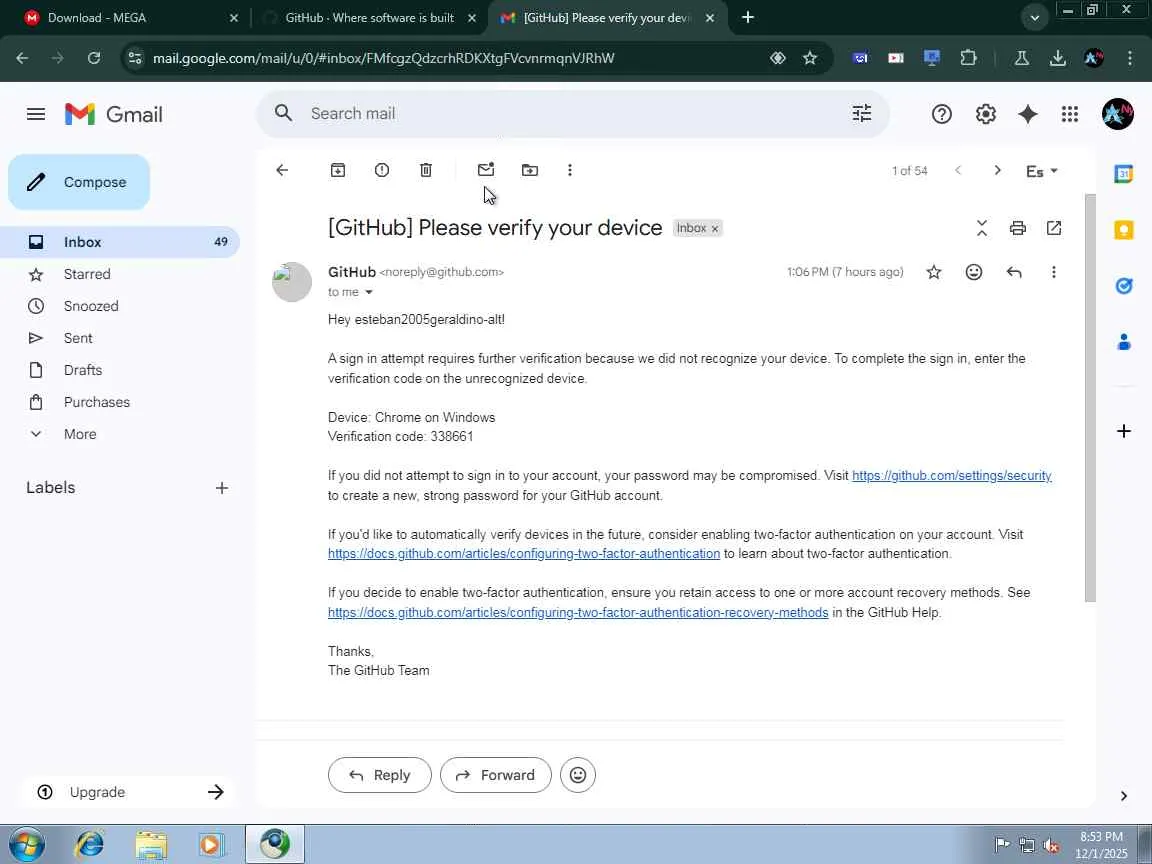Add an emoji reaction to the message
Screen dimensions: 1152x864
pos(974,273)
